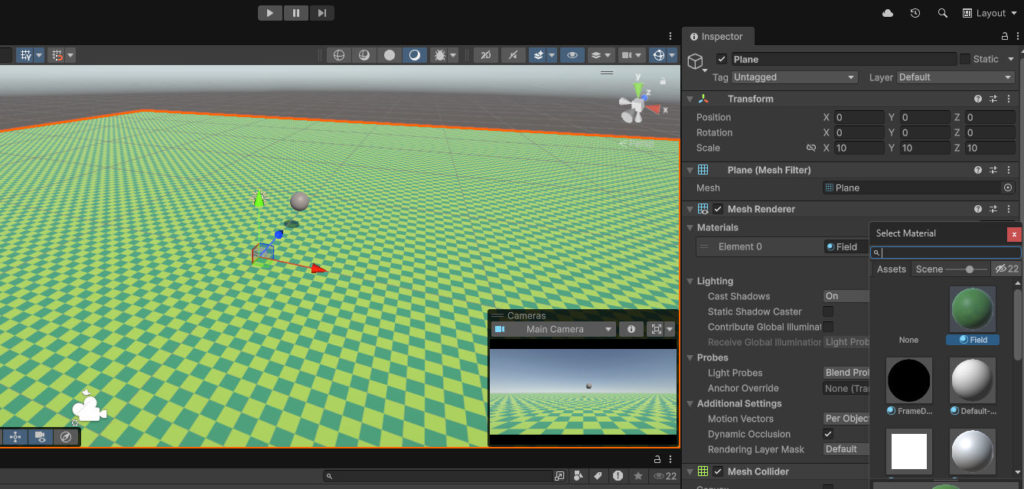
Task: Uncheck the Plane object active checkbox
Action: click(x=722, y=59)
